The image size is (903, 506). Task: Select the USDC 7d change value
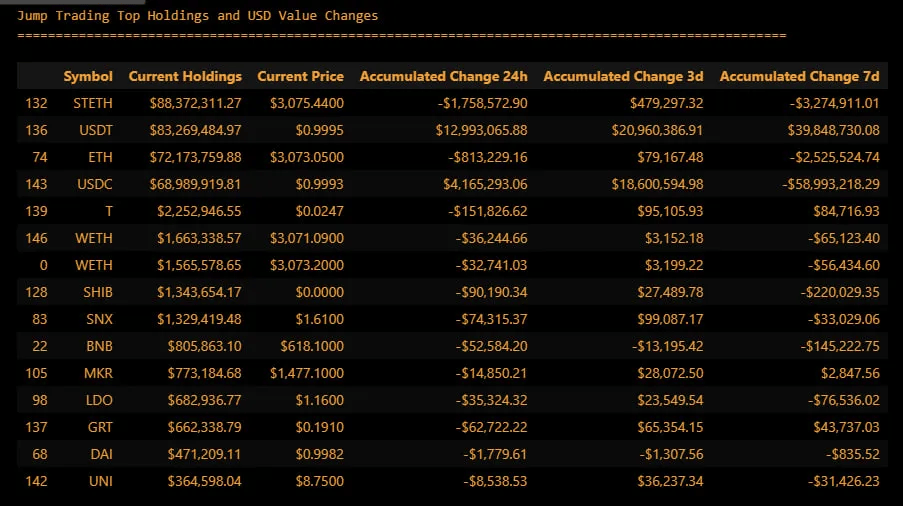coord(831,184)
